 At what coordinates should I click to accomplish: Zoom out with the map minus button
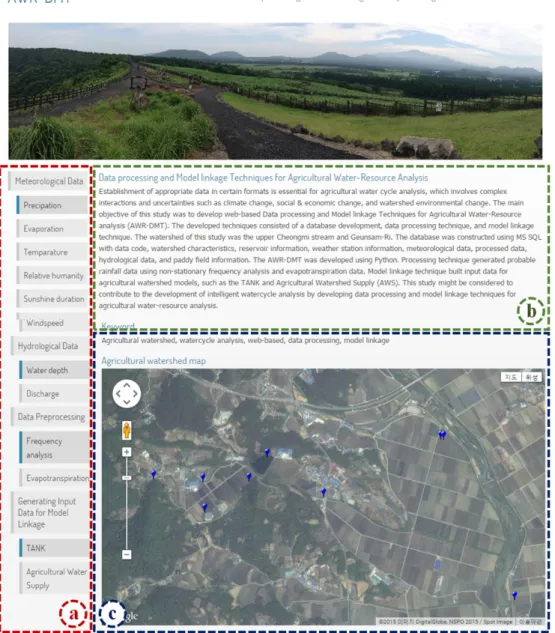[x=127, y=554]
